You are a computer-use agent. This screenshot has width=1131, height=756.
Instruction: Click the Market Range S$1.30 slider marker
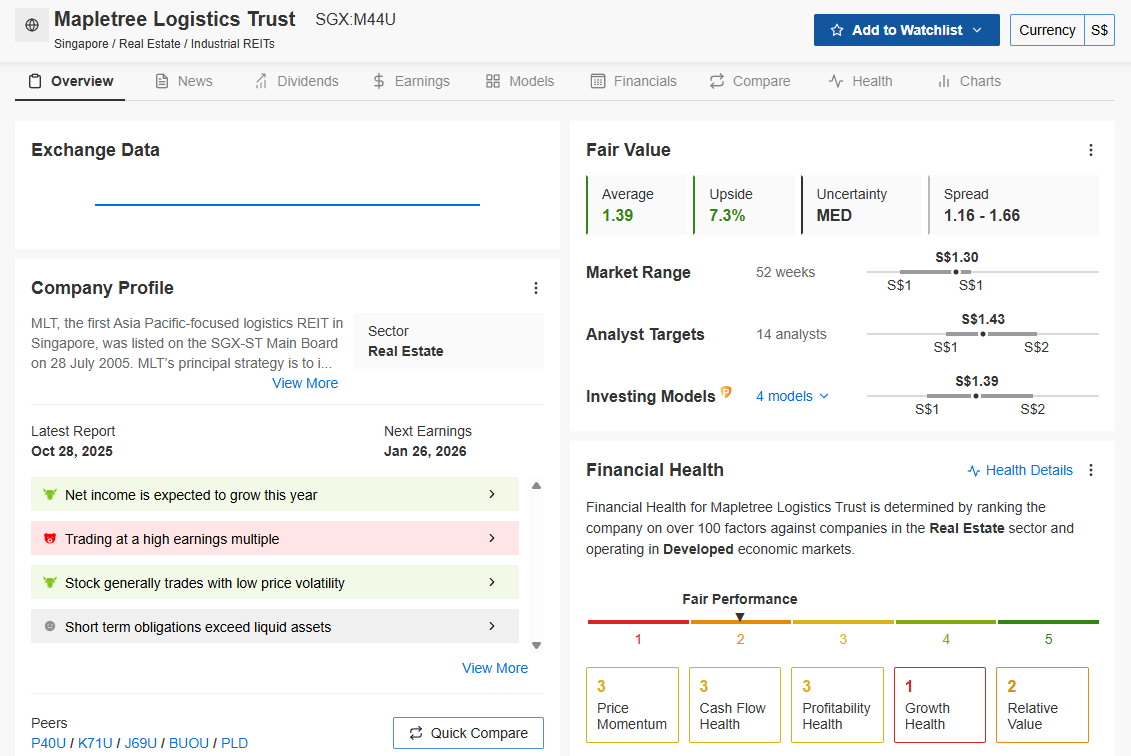click(956, 272)
